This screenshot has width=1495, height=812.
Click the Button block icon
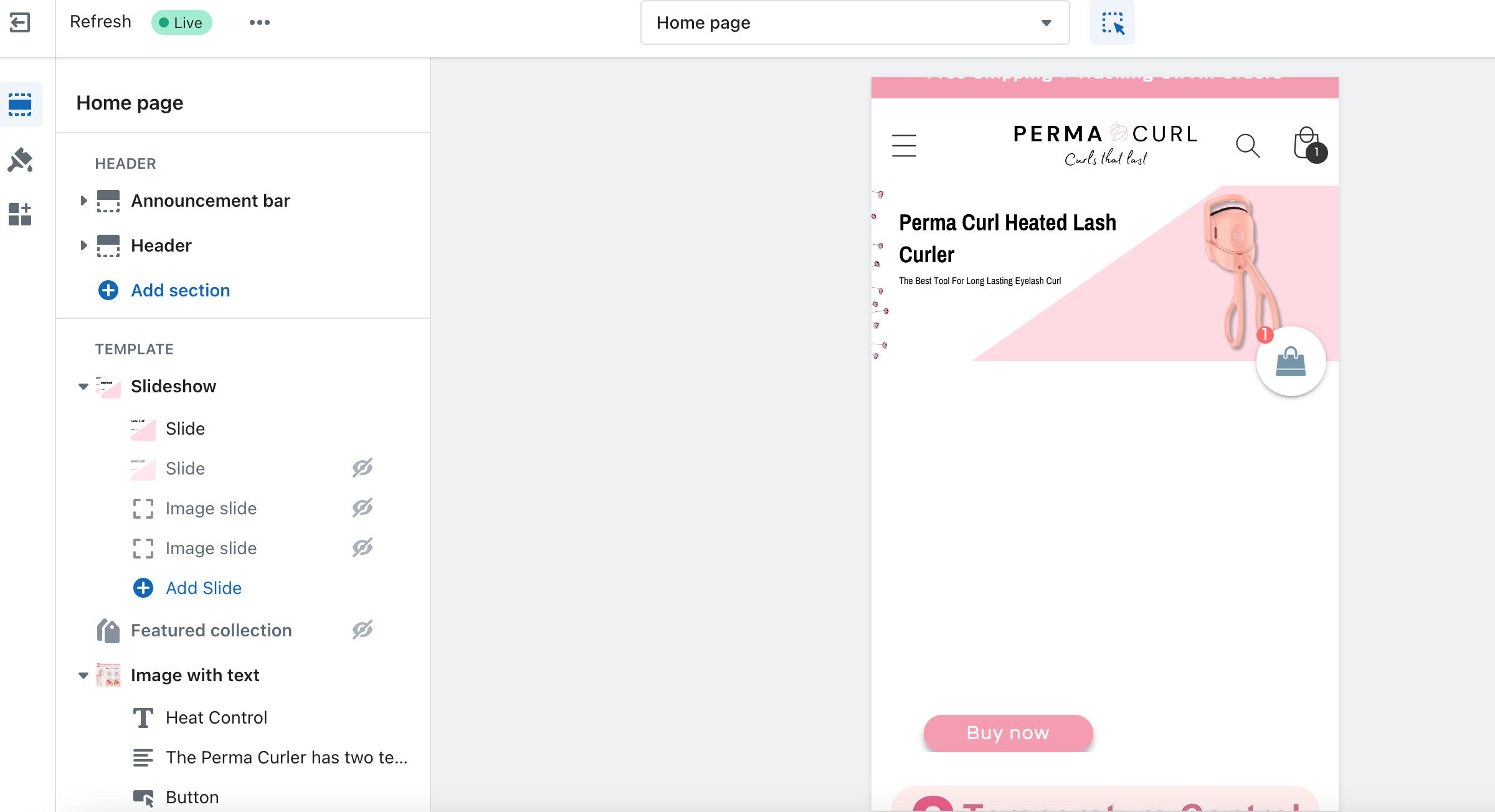[143, 798]
